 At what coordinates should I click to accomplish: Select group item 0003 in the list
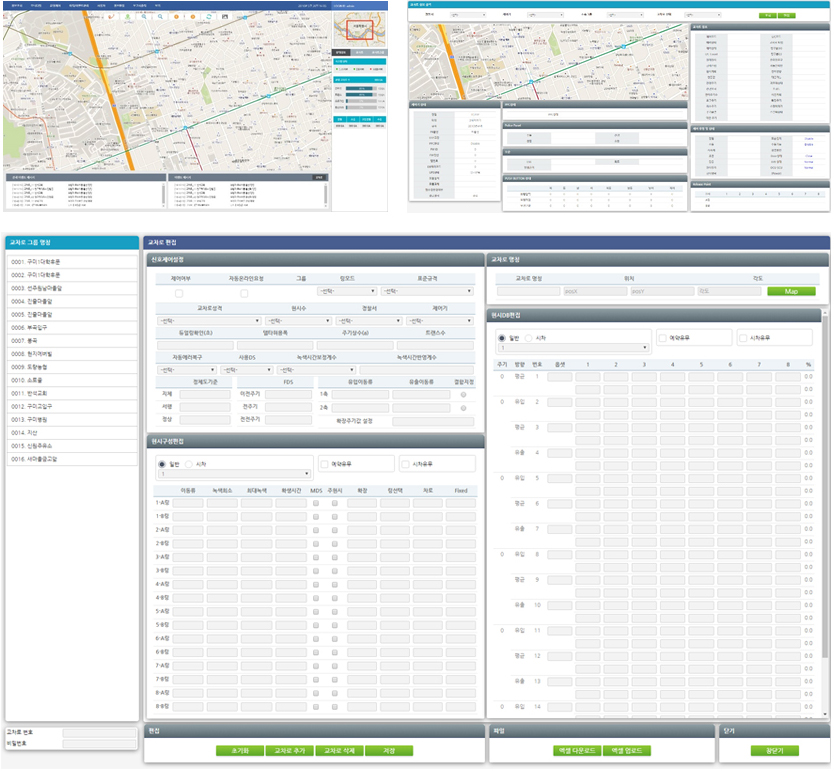point(72,288)
